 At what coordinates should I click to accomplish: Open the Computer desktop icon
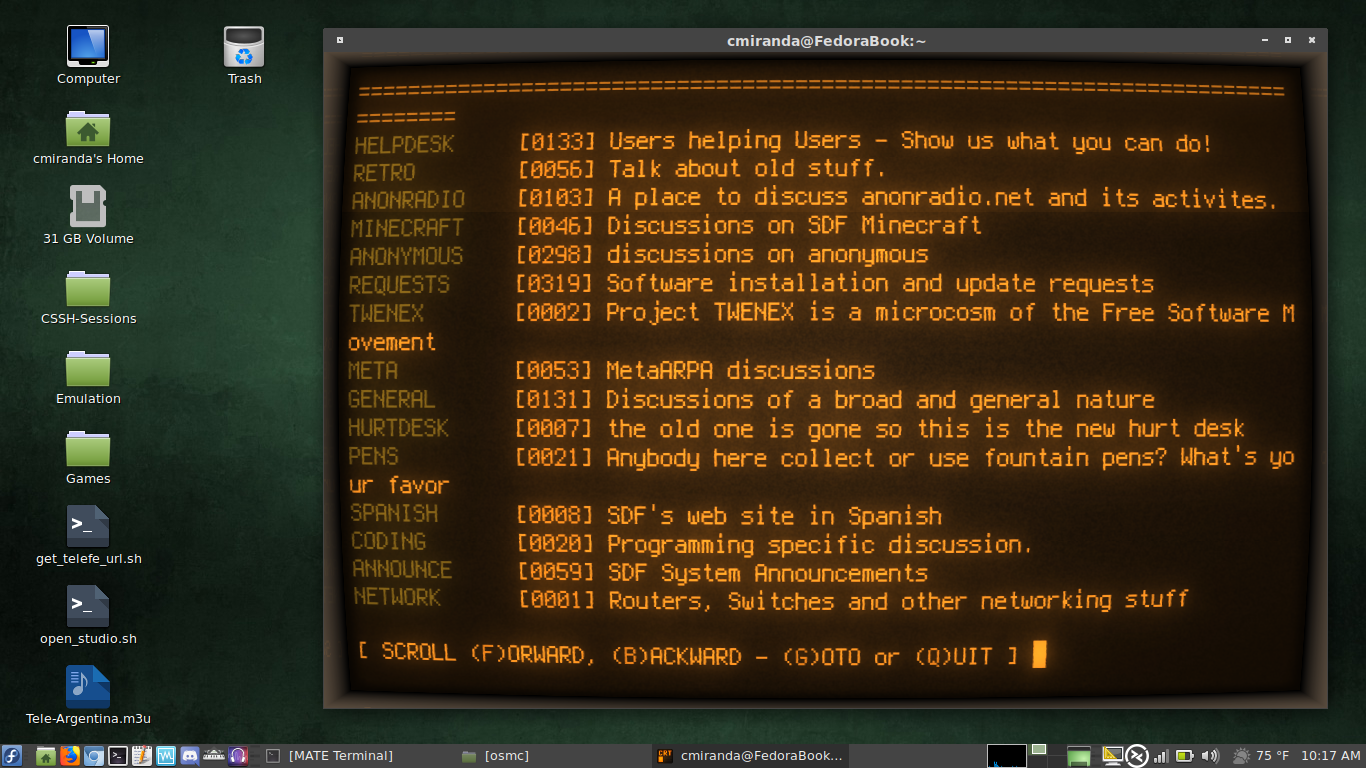[x=88, y=56]
